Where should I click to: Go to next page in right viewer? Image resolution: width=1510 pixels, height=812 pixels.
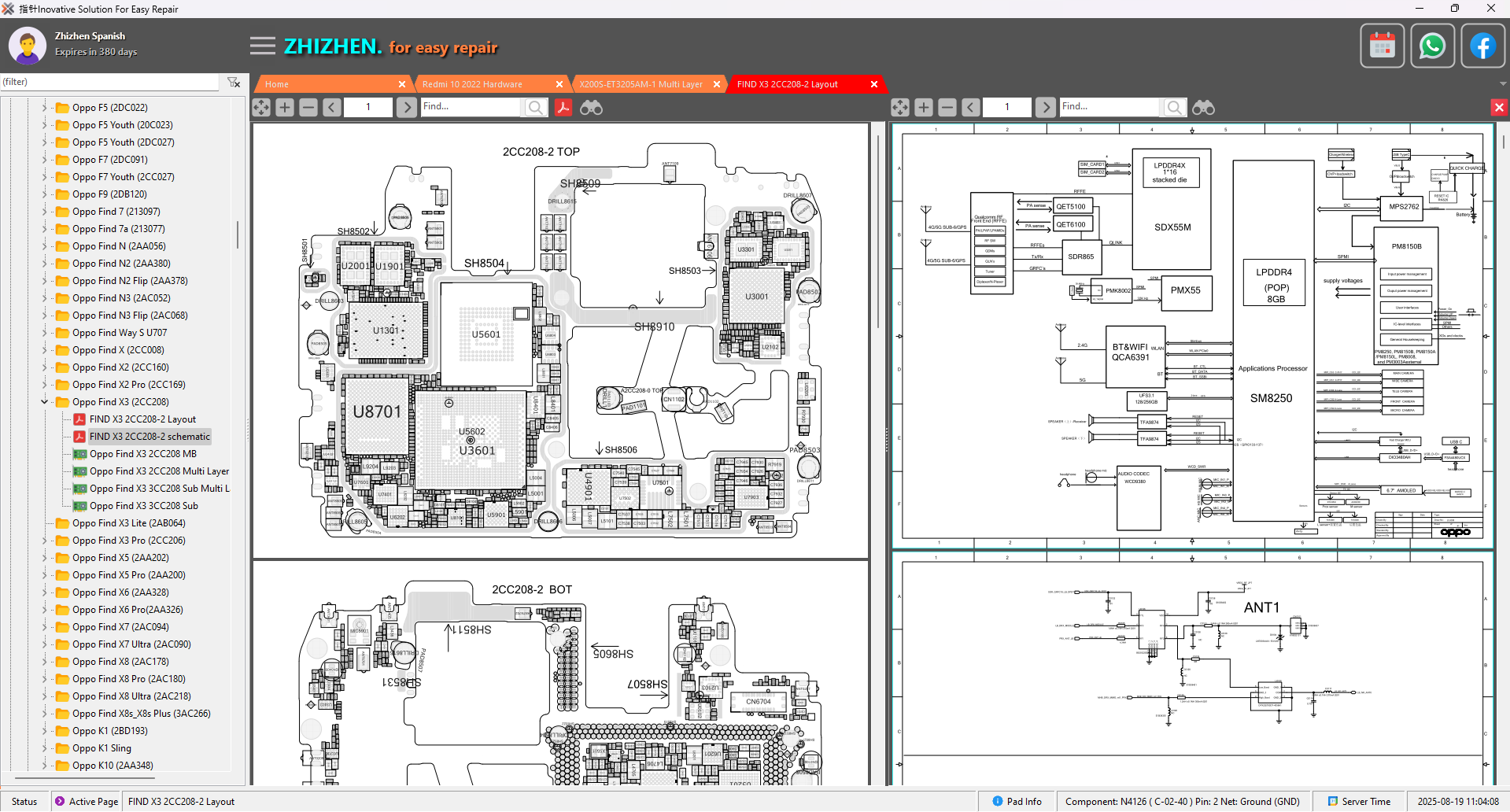(x=1045, y=107)
